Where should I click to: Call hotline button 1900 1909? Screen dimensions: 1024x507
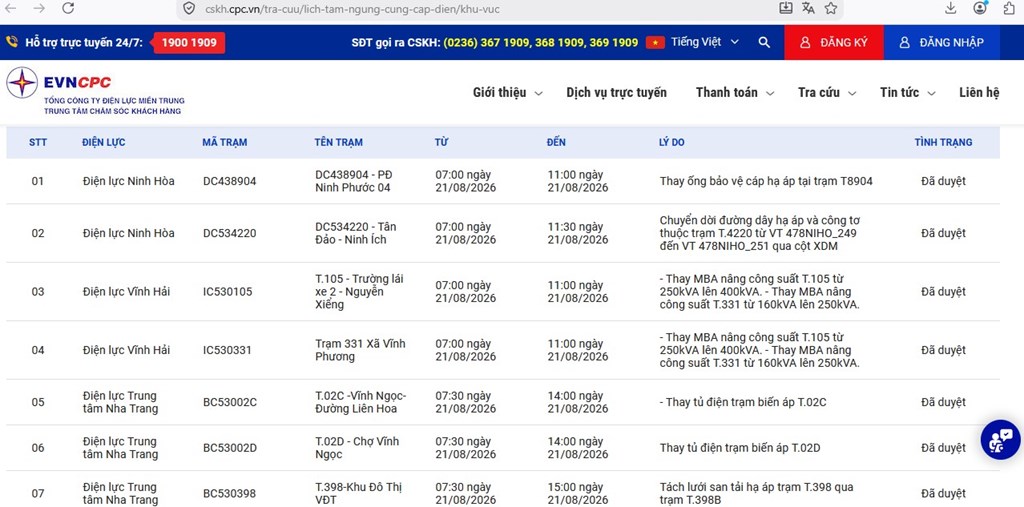coord(189,42)
